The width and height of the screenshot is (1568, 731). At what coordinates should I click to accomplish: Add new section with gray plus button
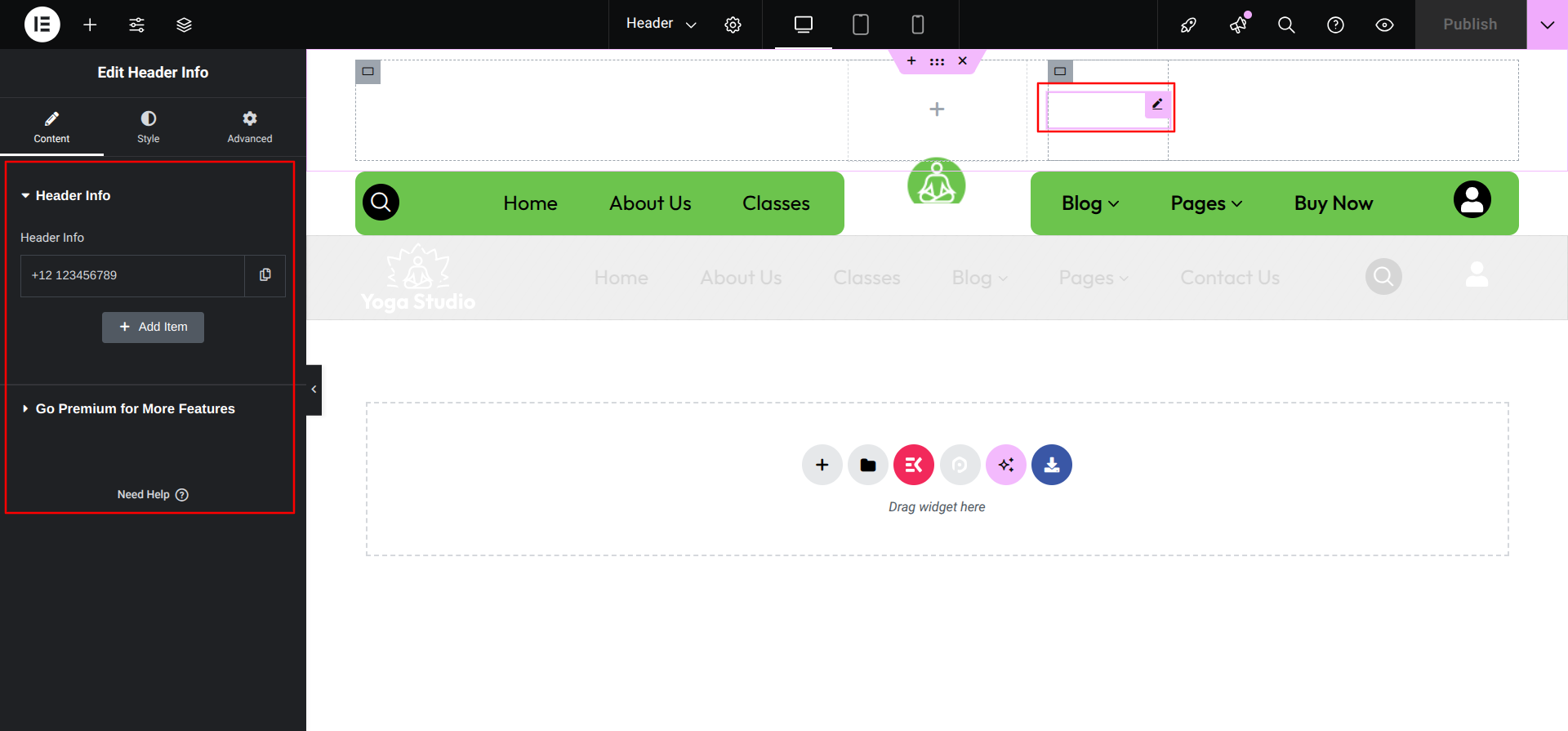click(822, 465)
